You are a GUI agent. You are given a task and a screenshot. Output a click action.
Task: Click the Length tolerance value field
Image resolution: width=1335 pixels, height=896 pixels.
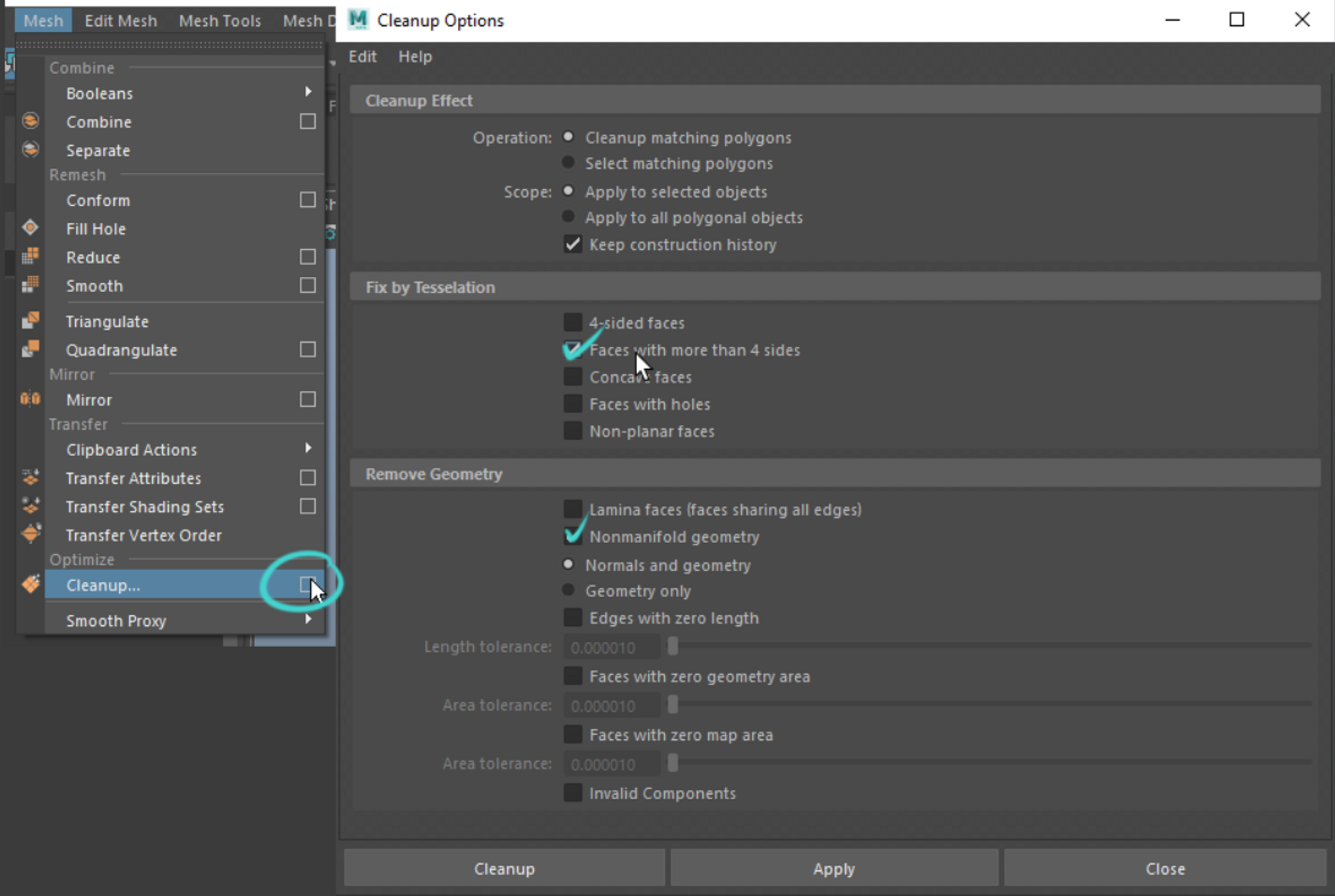[612, 647]
